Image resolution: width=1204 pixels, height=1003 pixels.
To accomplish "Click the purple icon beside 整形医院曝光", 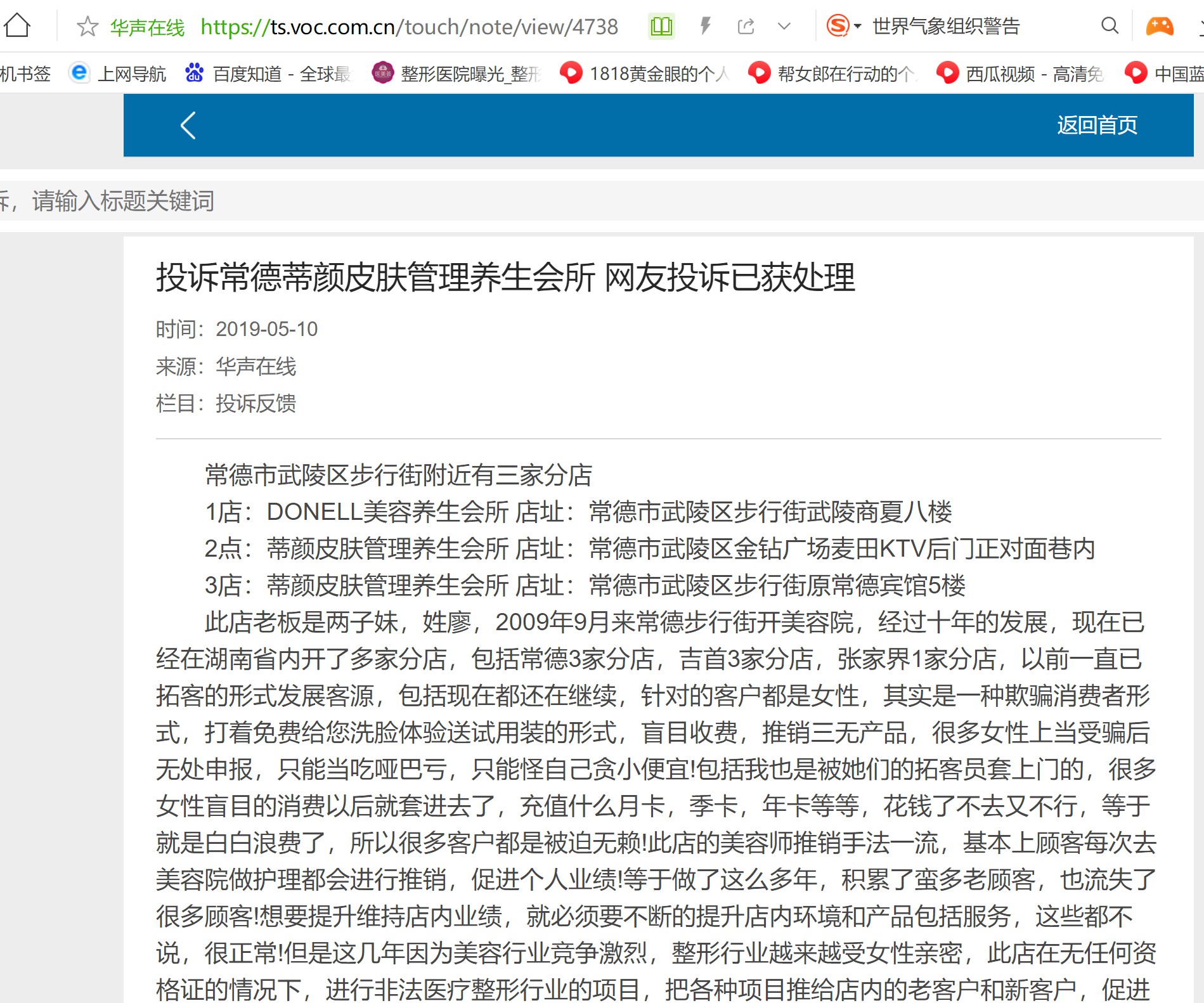I will point(382,73).
